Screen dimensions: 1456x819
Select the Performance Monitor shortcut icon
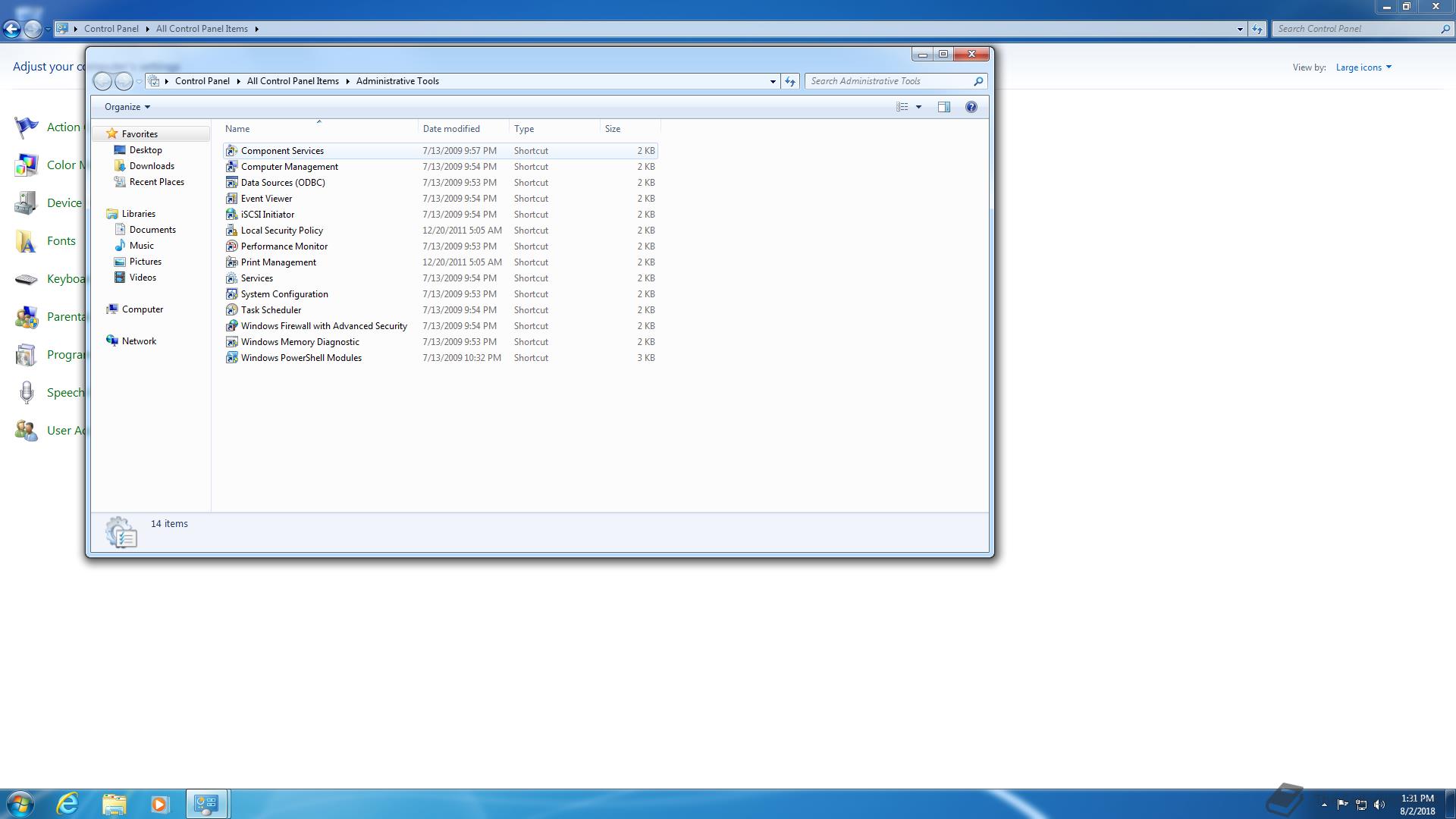click(232, 246)
